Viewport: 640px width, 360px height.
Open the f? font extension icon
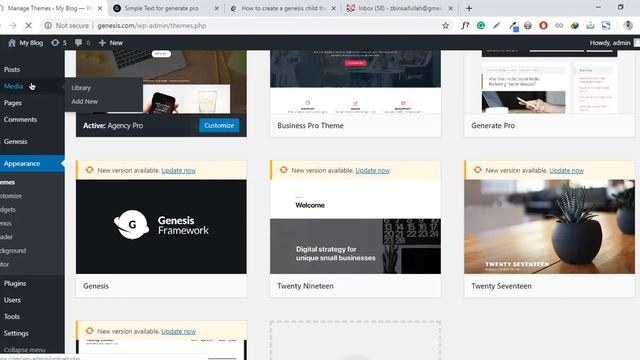(x=465, y=26)
